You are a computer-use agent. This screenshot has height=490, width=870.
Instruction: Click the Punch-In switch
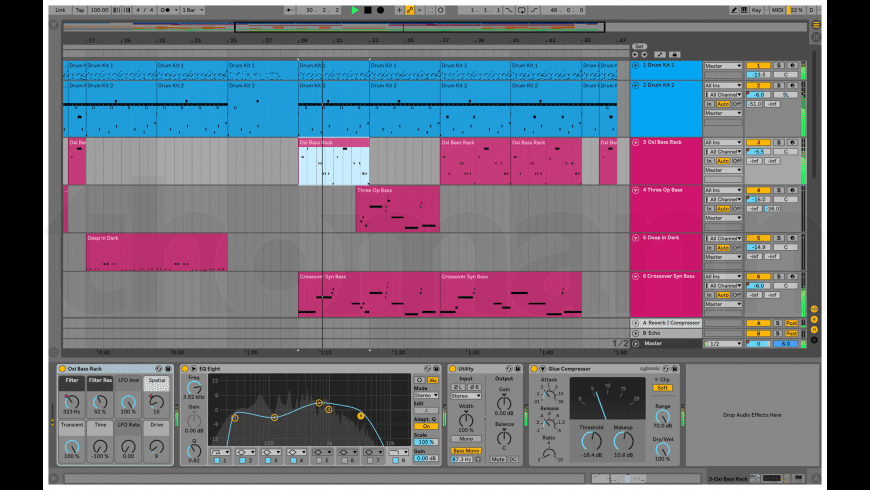[509, 10]
